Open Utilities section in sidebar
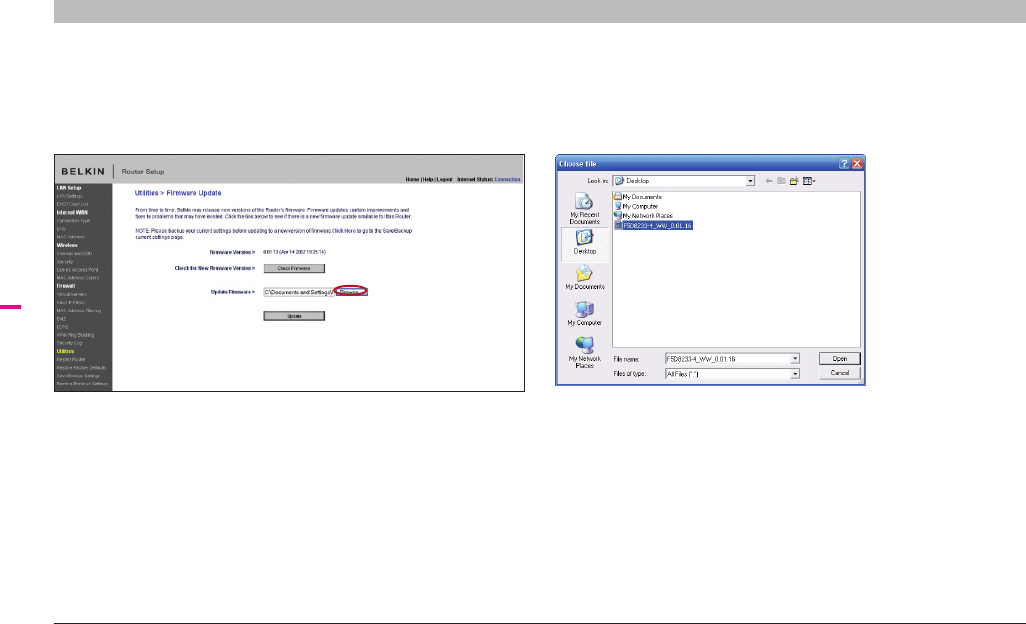Image resolution: width=1026 pixels, height=624 pixels. point(65,351)
